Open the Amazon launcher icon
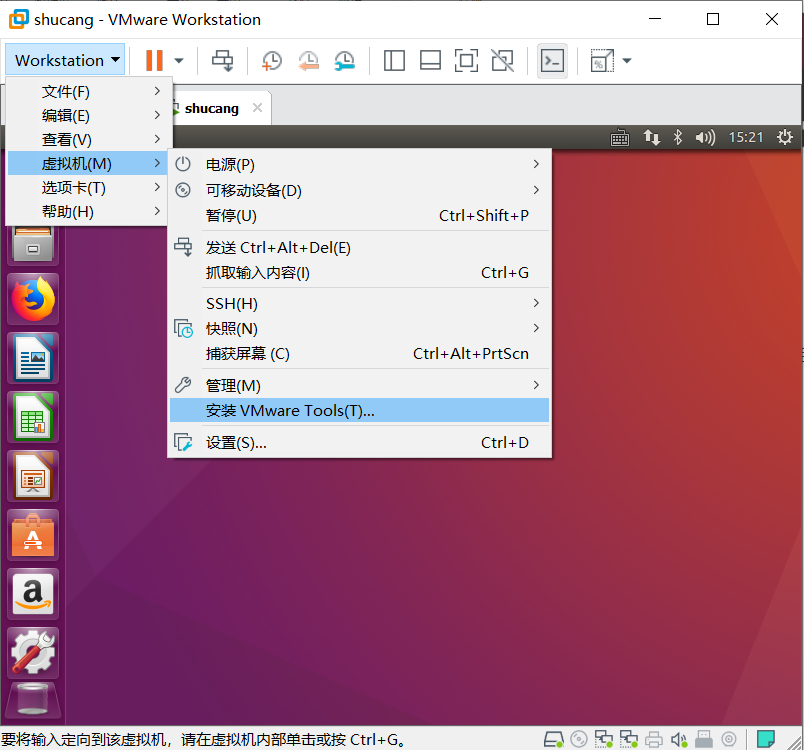The image size is (804, 750). pos(33,594)
